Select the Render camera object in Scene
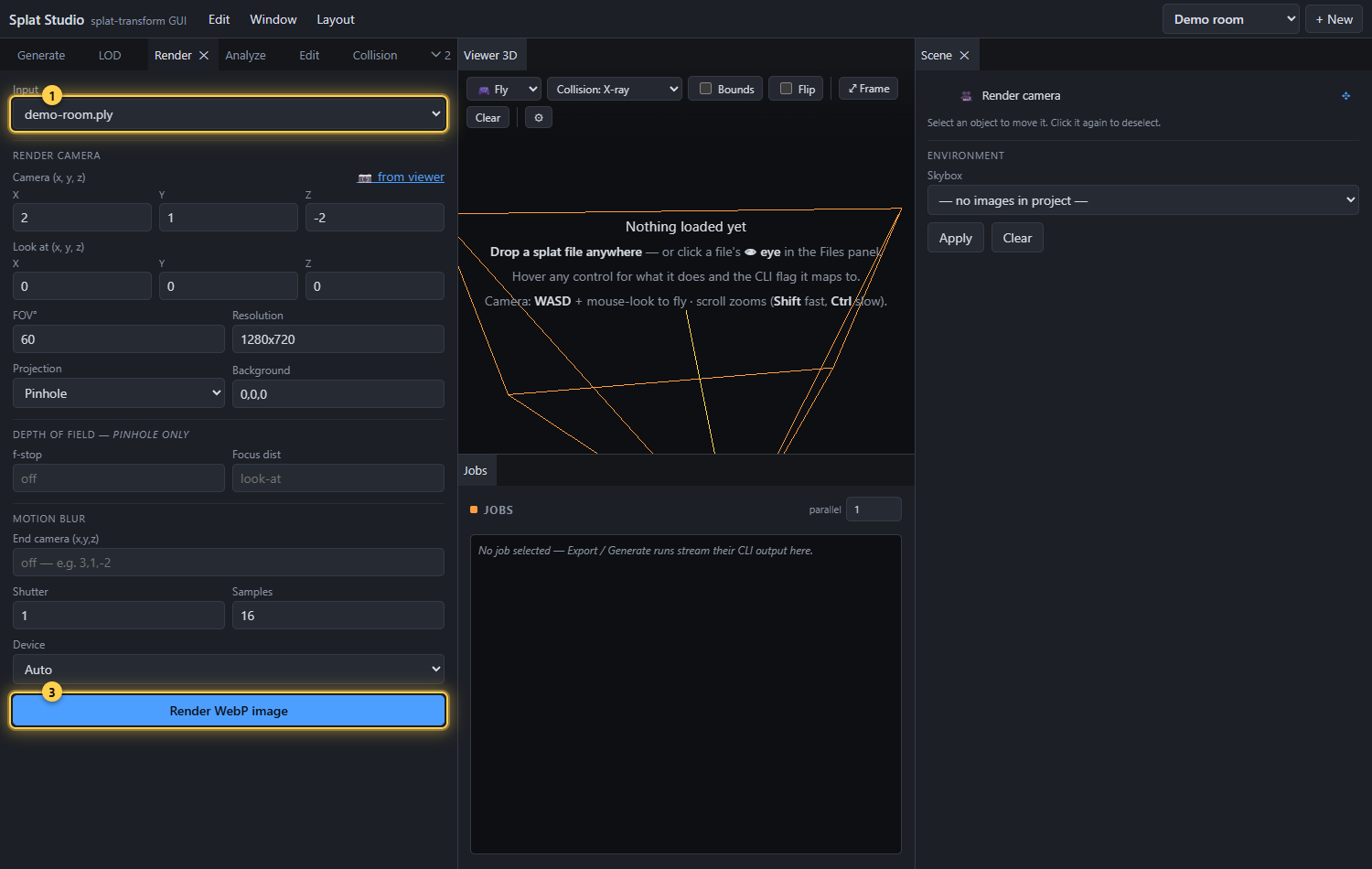This screenshot has width=1372, height=869. [1021, 95]
